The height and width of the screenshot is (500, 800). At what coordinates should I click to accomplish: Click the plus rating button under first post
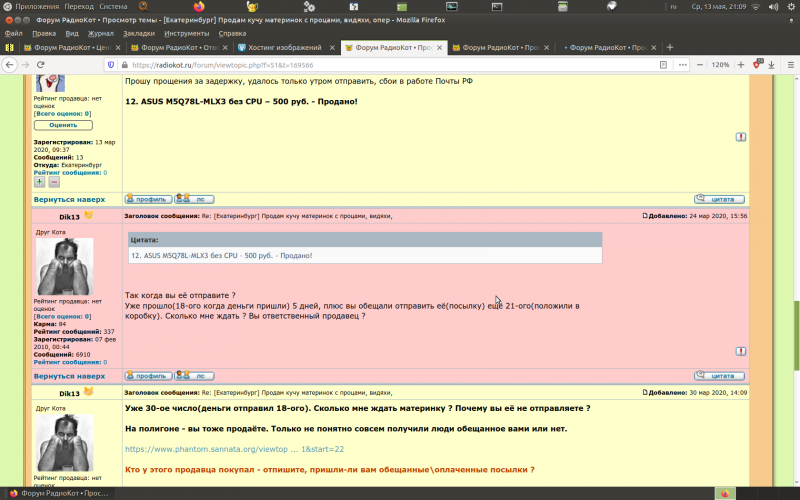pyautogui.click(x=39, y=181)
